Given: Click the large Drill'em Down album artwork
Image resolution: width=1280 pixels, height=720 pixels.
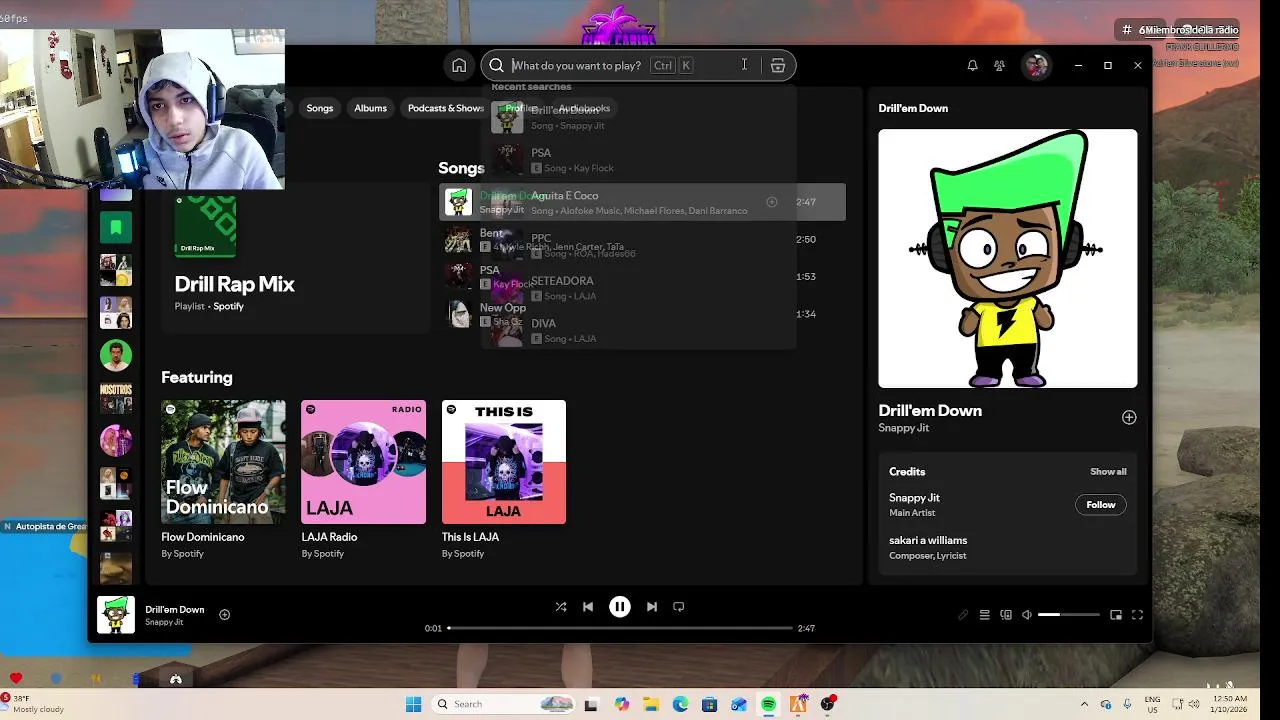Looking at the screenshot, I should [1008, 258].
